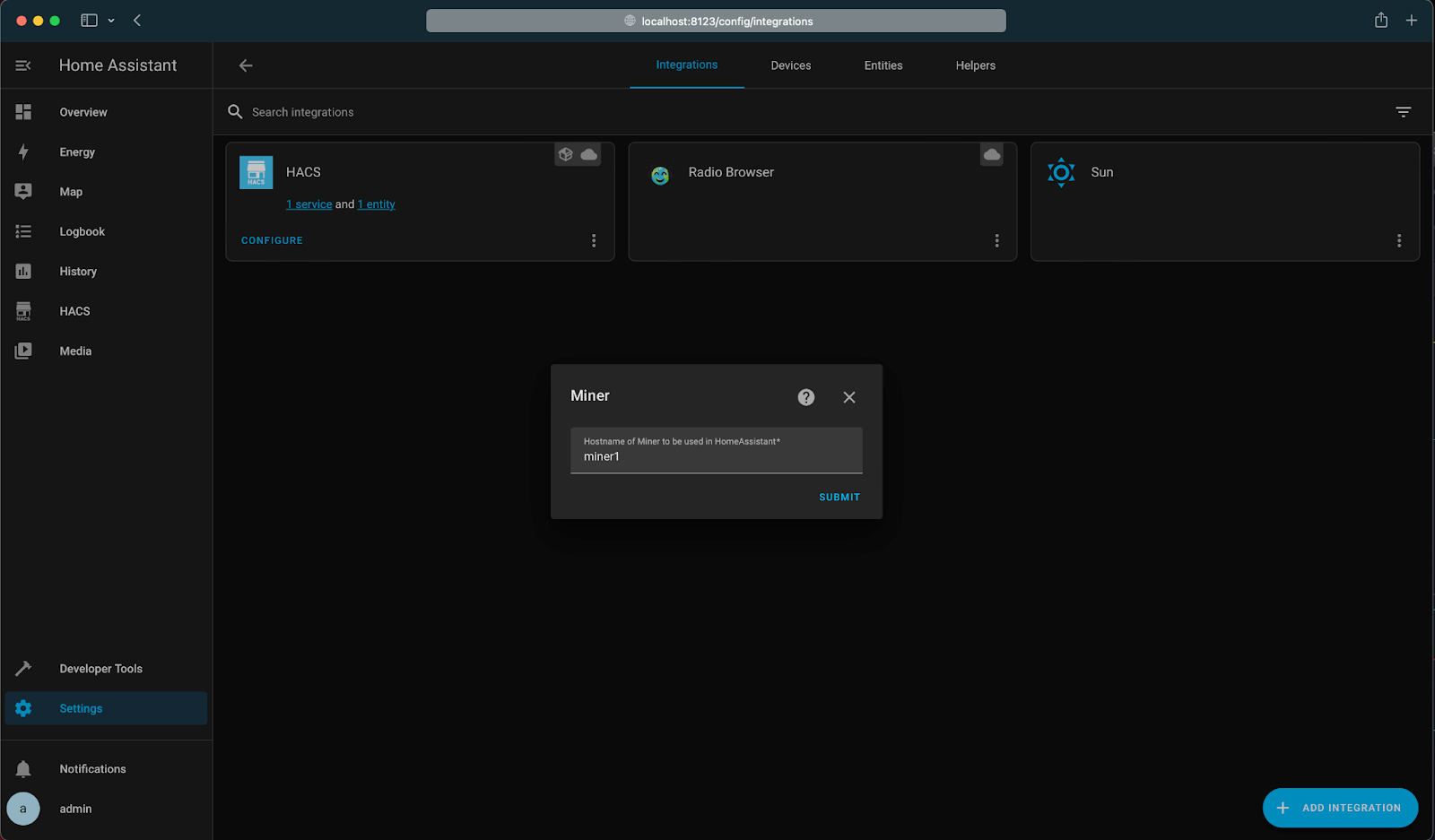Open Map page in sidebar
Viewport: 1435px width, 840px height.
pyautogui.click(x=106, y=192)
